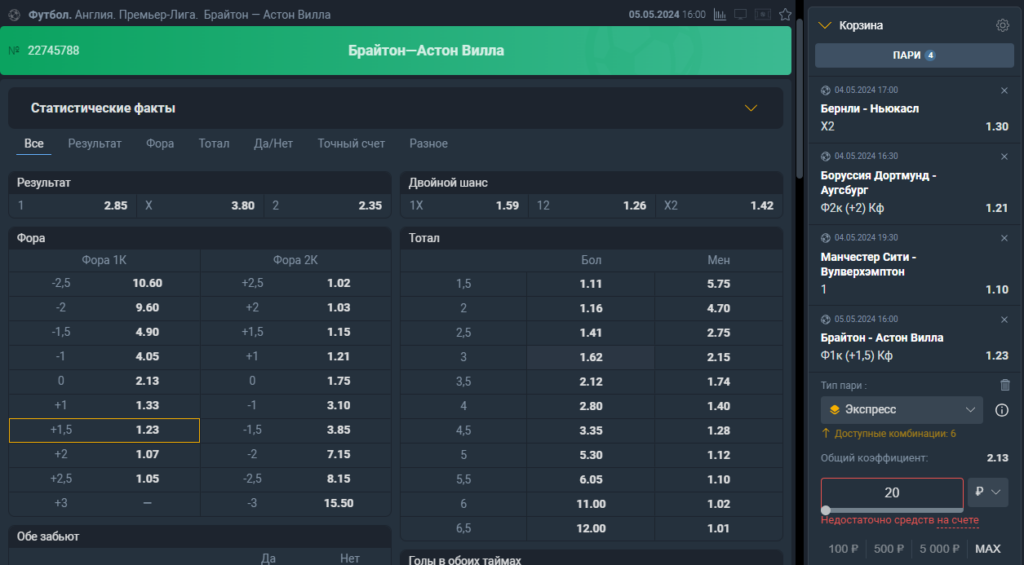Open match statistics chart icon
Screen dimensions: 1024x565
[720, 14]
